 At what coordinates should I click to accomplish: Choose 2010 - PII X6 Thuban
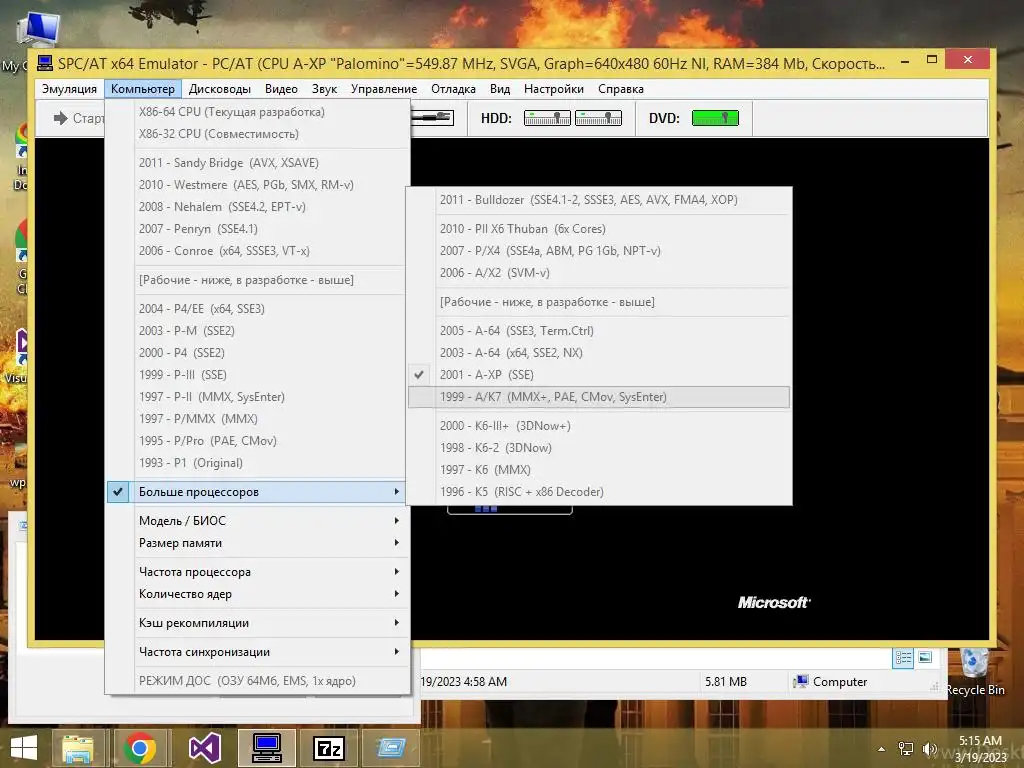pyautogui.click(x=599, y=229)
